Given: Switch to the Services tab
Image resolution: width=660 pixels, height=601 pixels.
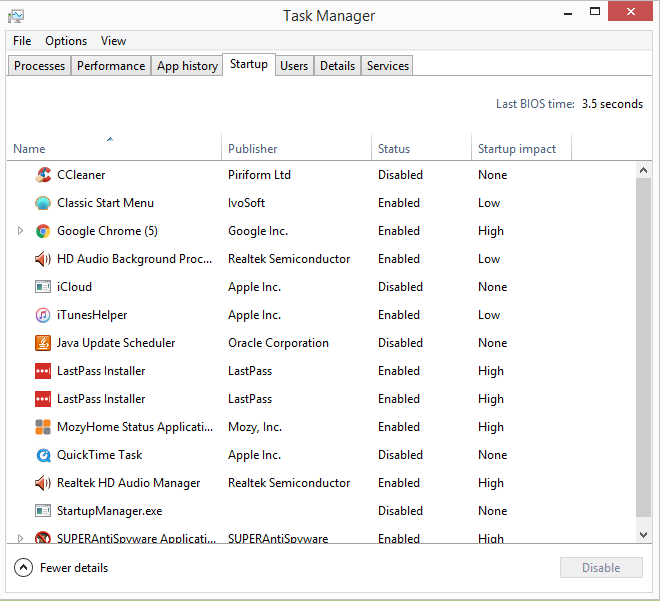Looking at the screenshot, I should pos(388,66).
